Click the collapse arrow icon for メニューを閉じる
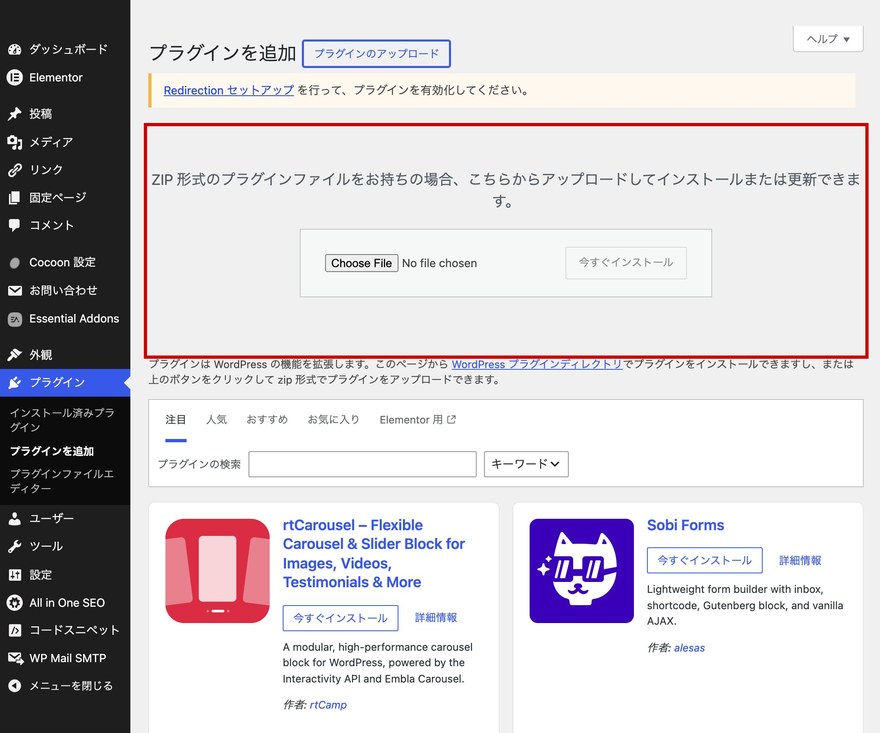The image size is (880, 733). [15, 686]
